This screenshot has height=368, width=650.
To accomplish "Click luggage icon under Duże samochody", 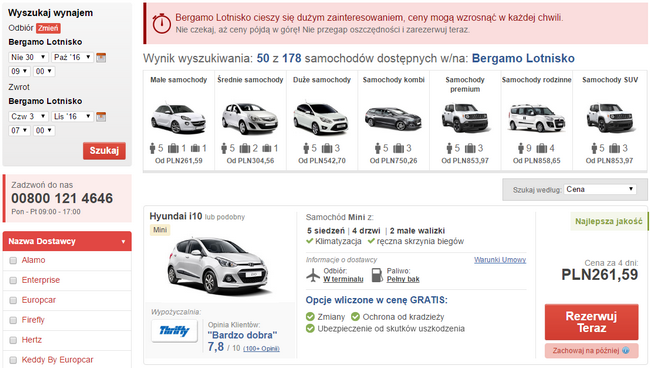I will click(327, 148).
